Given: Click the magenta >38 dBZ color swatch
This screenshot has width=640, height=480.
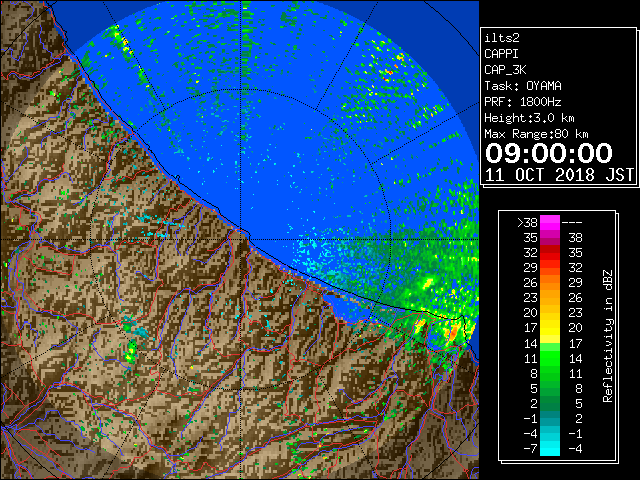Looking at the screenshot, I should [550, 223].
